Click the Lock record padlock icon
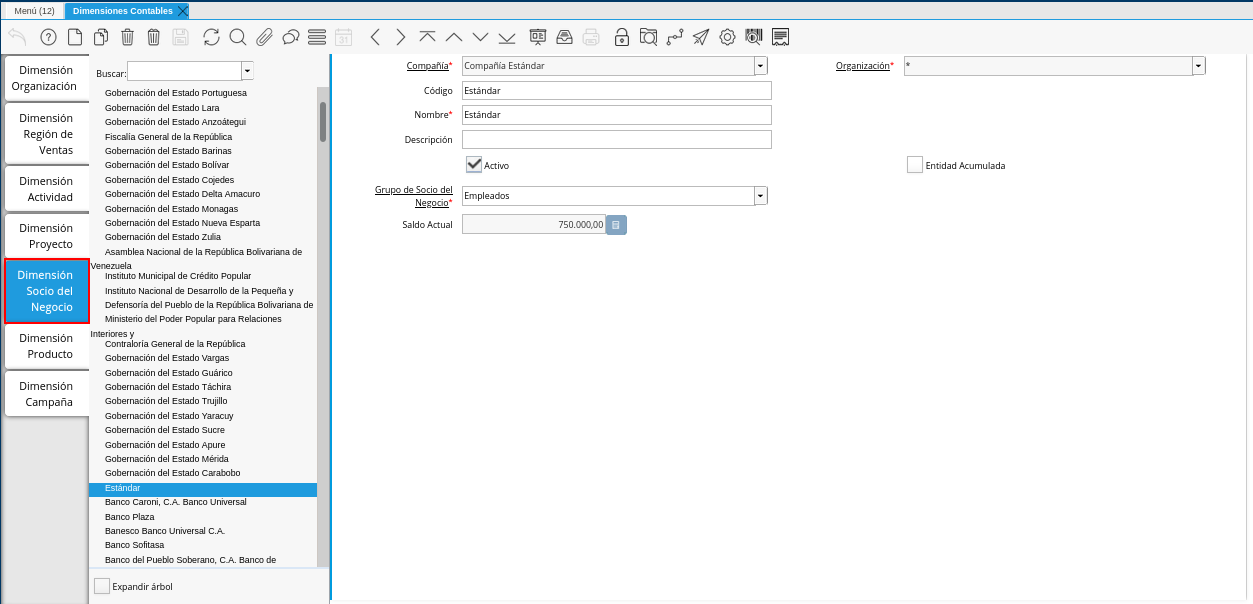Viewport: 1253px width, 604px height. click(621, 37)
